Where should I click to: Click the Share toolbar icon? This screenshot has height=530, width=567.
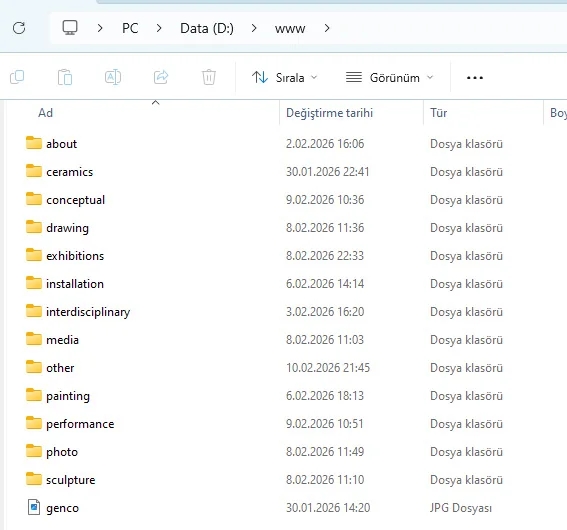(161, 77)
